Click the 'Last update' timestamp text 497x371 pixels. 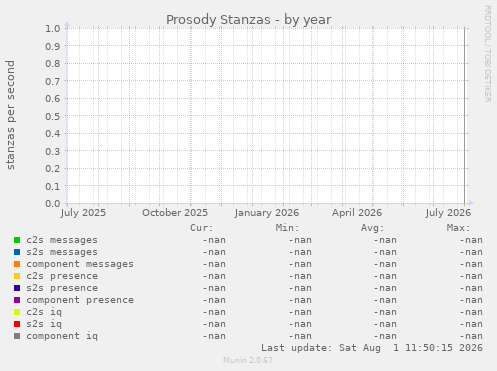pyautogui.click(x=372, y=348)
